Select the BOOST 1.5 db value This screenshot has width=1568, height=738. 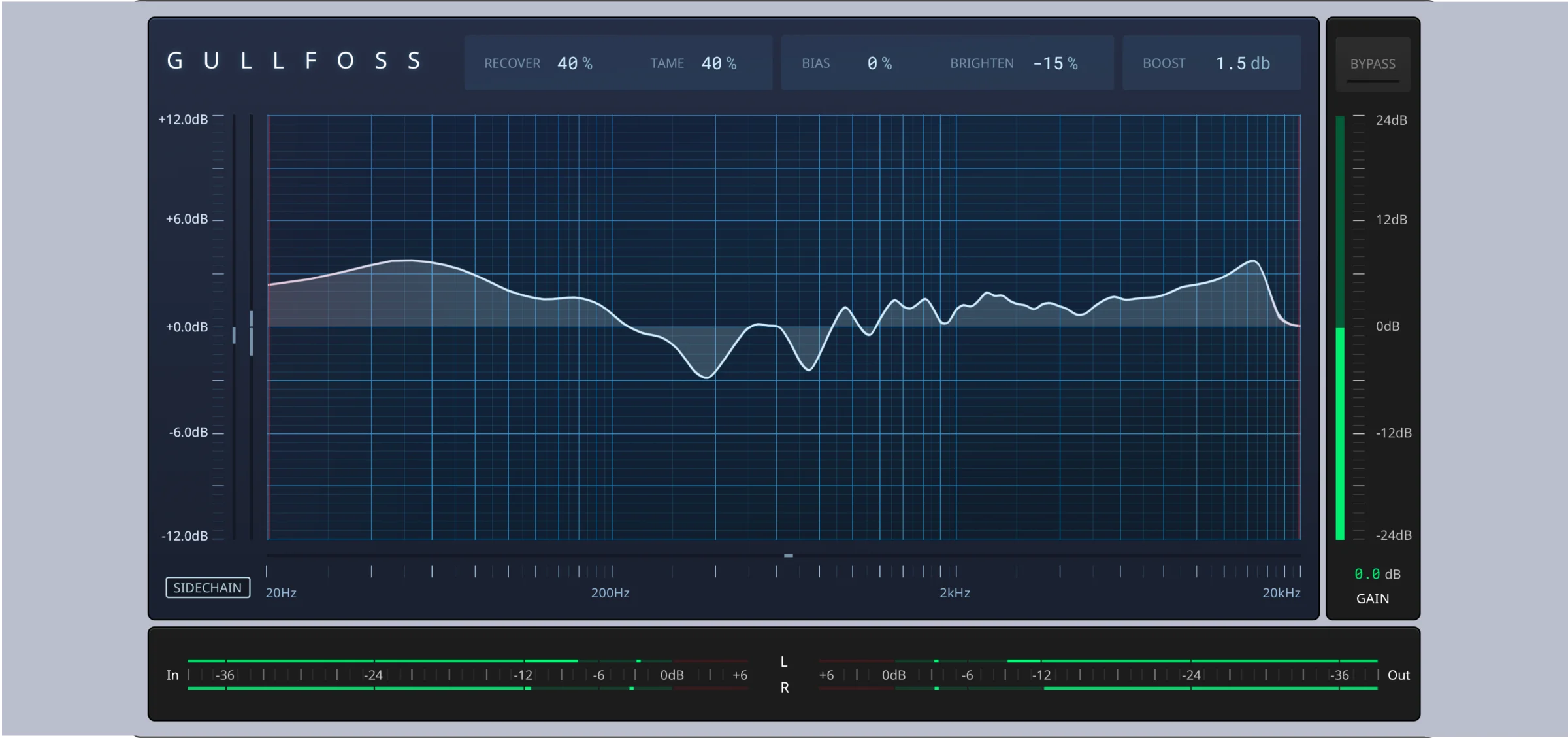[1243, 63]
